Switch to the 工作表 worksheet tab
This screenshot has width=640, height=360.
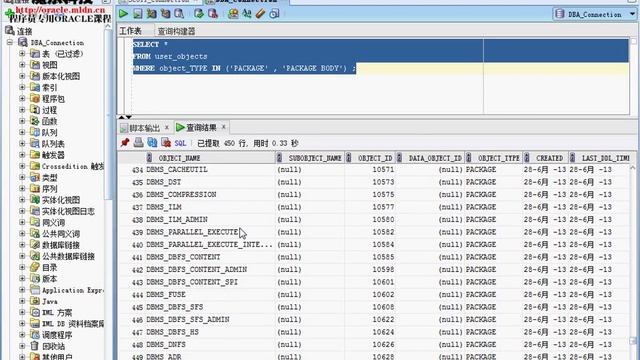click(130, 31)
